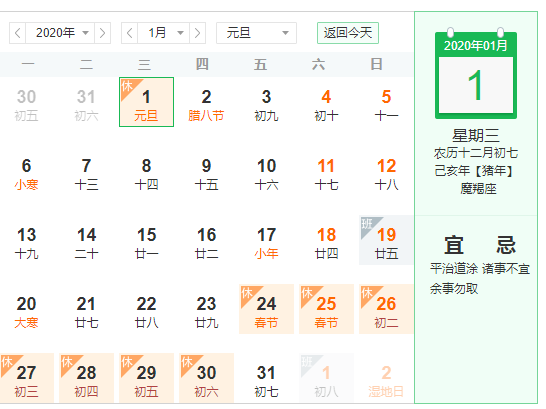Select January 17 小年 date
The image size is (546, 409).
(266, 240)
